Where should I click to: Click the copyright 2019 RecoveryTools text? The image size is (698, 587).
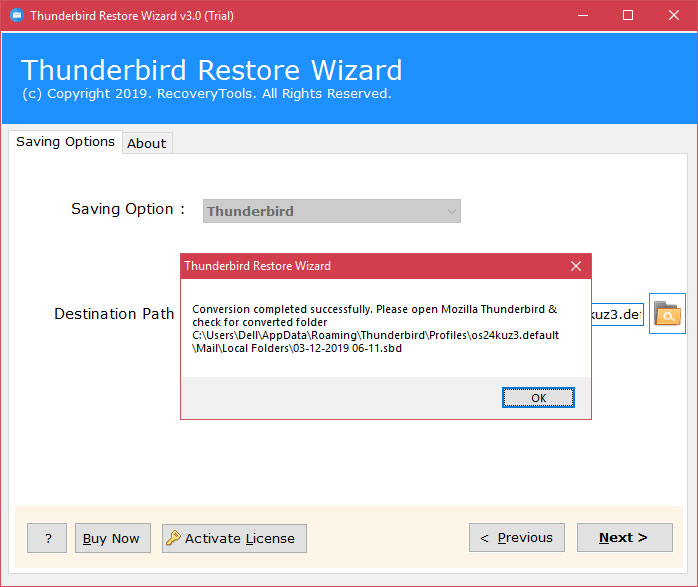pyautogui.click(x=207, y=94)
